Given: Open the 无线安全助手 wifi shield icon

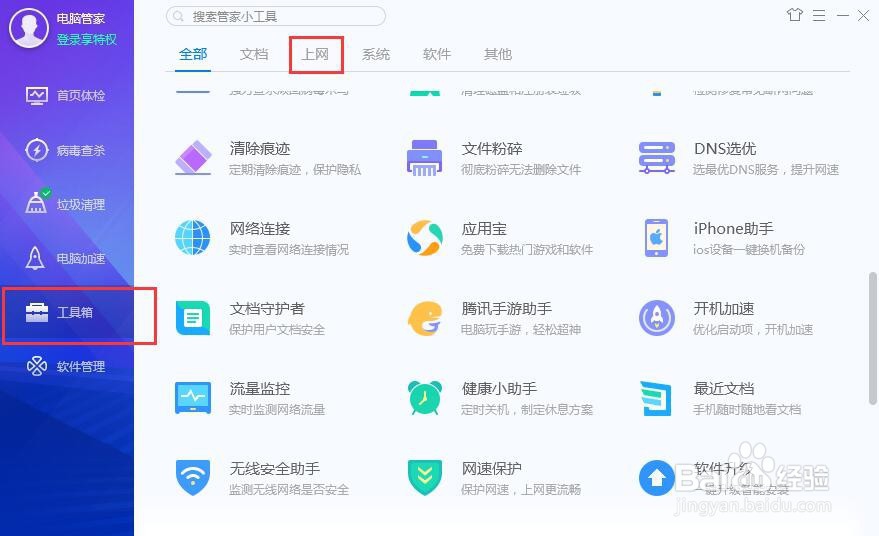Looking at the screenshot, I should click(193, 478).
